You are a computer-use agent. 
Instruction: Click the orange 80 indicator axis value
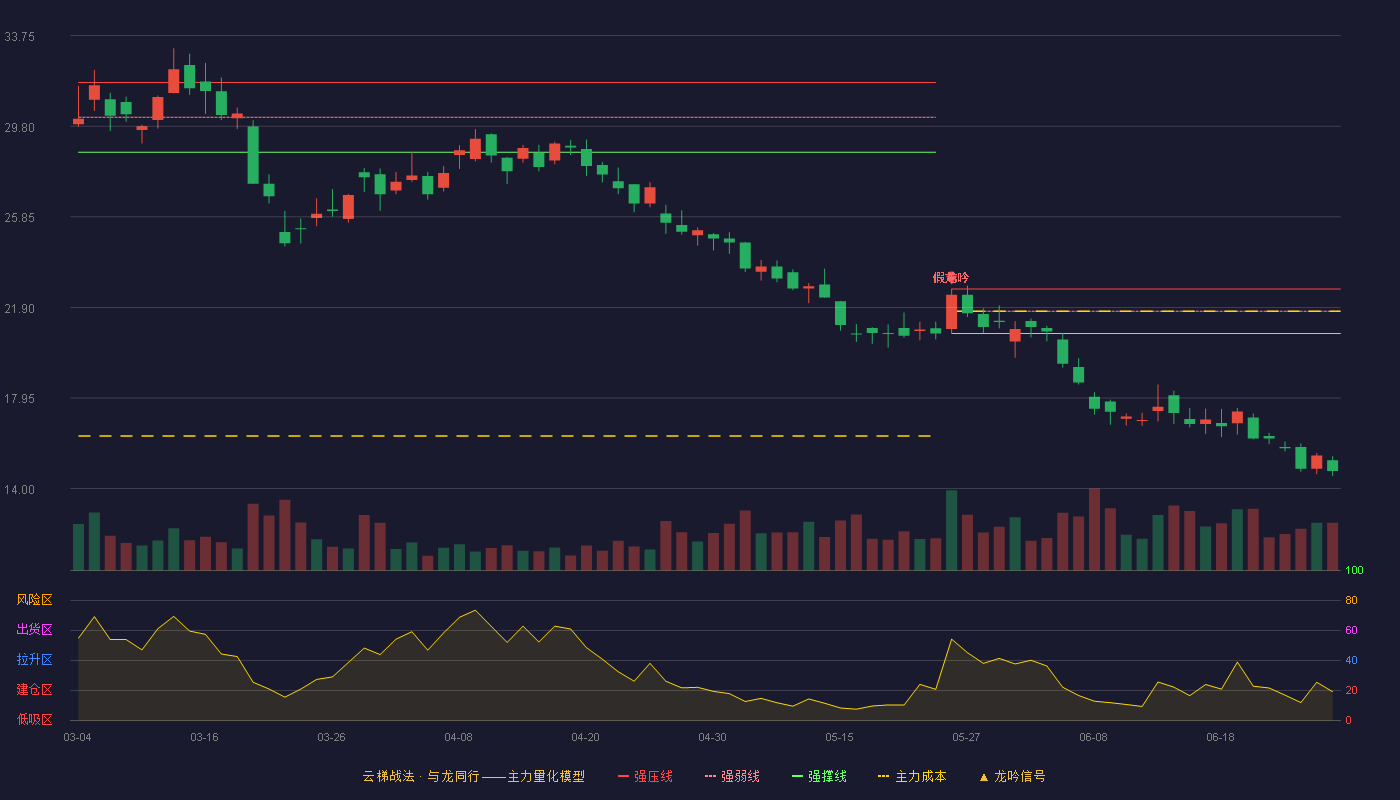(1351, 600)
